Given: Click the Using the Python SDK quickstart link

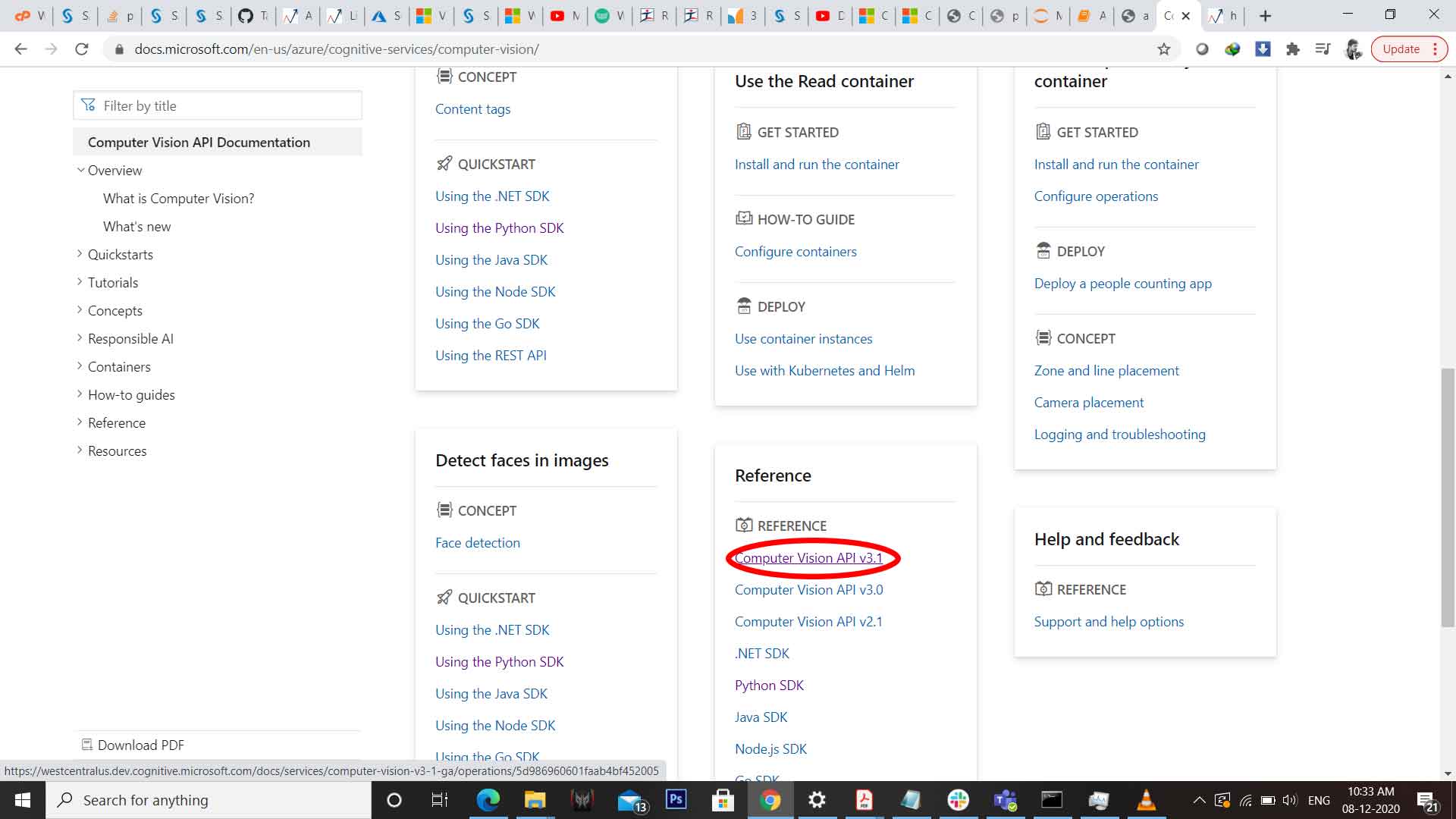Looking at the screenshot, I should pyautogui.click(x=499, y=227).
